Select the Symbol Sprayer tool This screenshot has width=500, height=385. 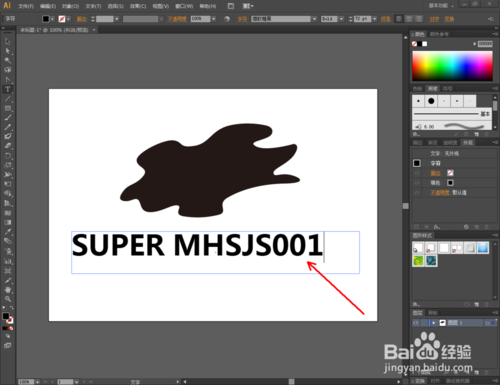pyautogui.click(x=8, y=251)
